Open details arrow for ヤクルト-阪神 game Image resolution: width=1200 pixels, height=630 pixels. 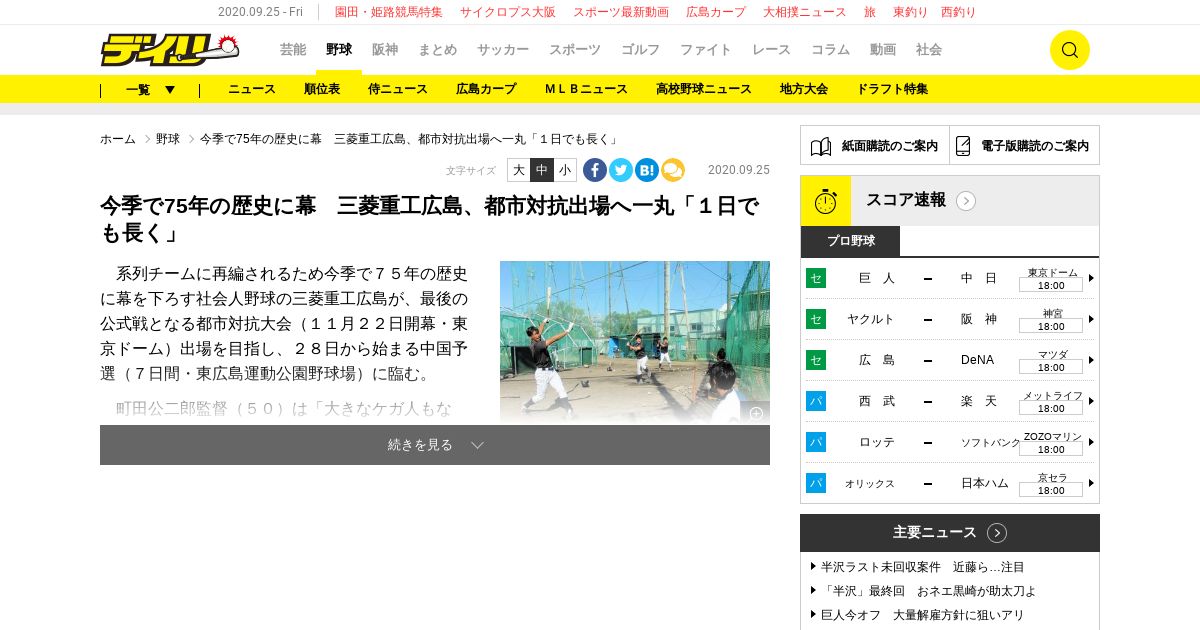pos(1091,319)
